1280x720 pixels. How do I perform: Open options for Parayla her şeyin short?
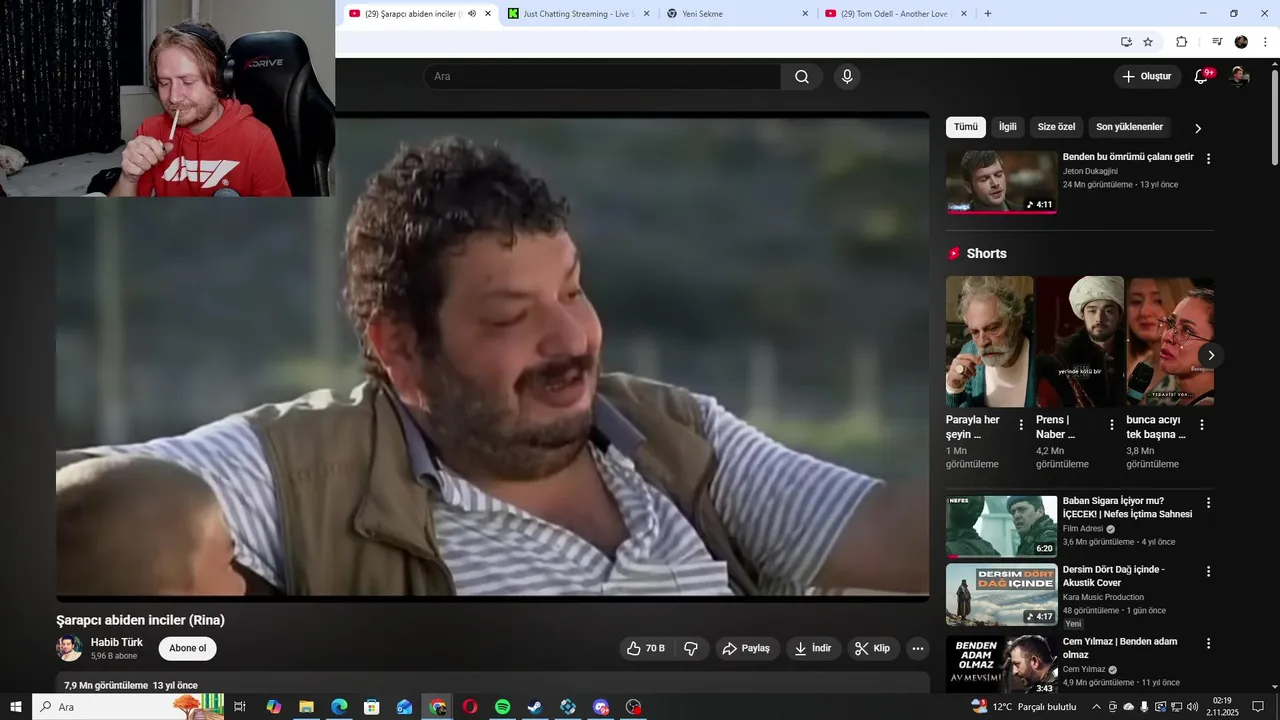[1021, 425]
